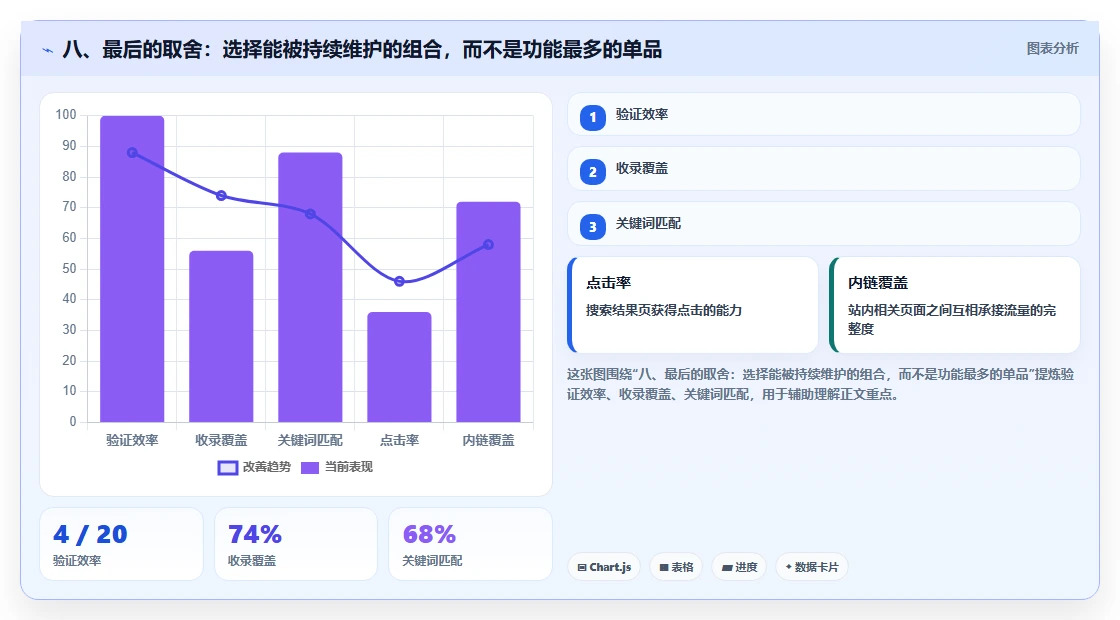The image size is (1120, 620).
Task: Click the number 1 badge for 验证效率
Action: pos(592,117)
